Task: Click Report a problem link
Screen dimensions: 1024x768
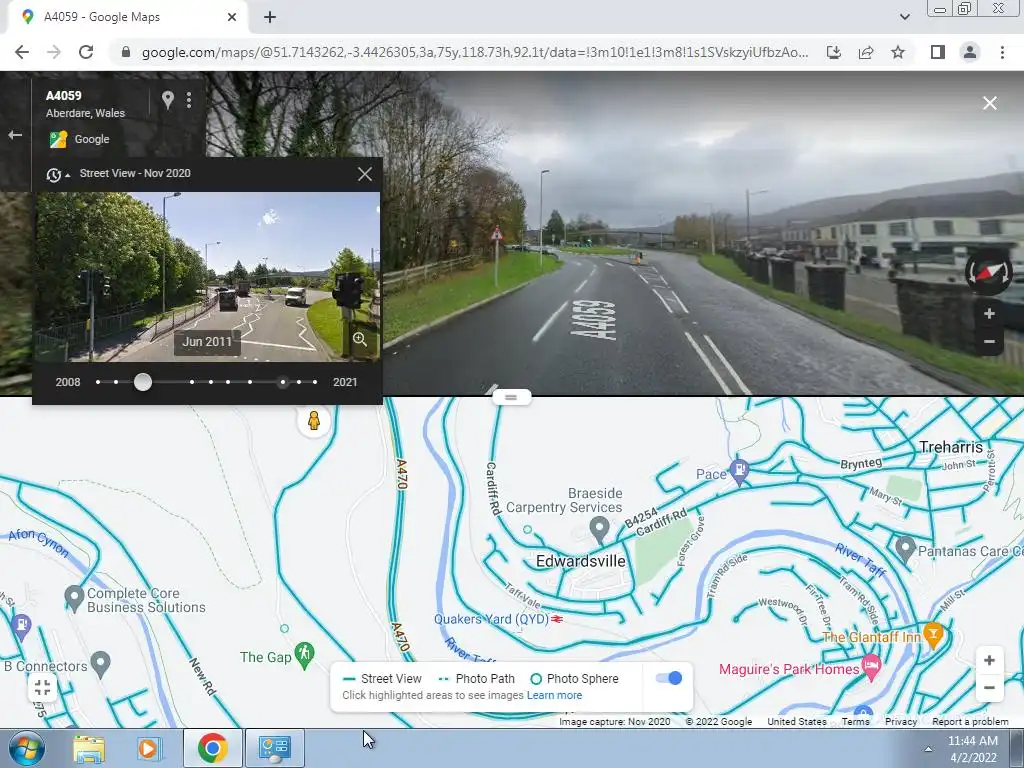Action: tap(970, 722)
